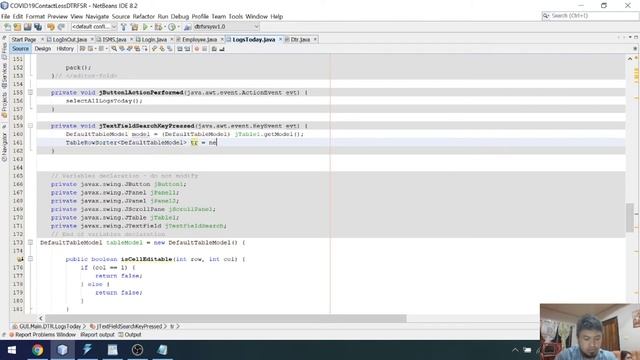Click the New Project toolbar icon
The height and width of the screenshot is (360, 640).
pyautogui.click(x=17, y=27)
